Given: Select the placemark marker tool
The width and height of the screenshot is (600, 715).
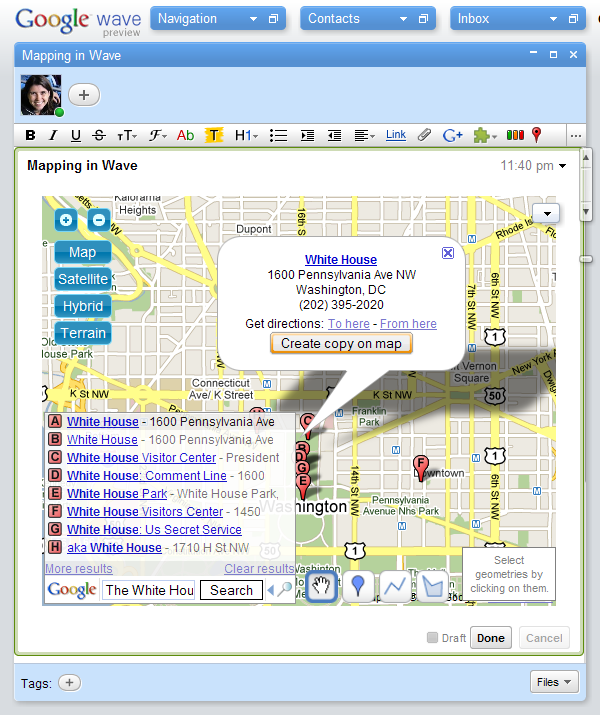Looking at the screenshot, I should point(358,586).
